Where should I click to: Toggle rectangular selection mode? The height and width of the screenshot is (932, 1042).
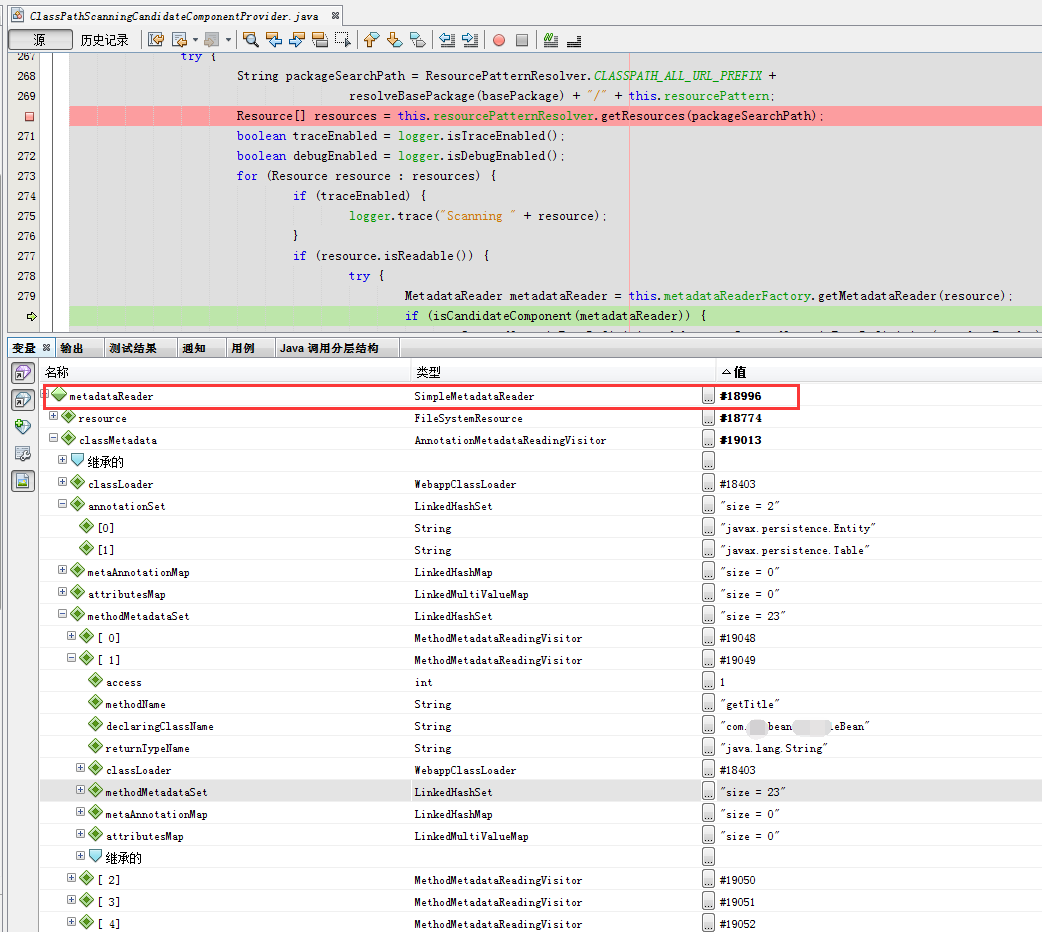[342, 40]
